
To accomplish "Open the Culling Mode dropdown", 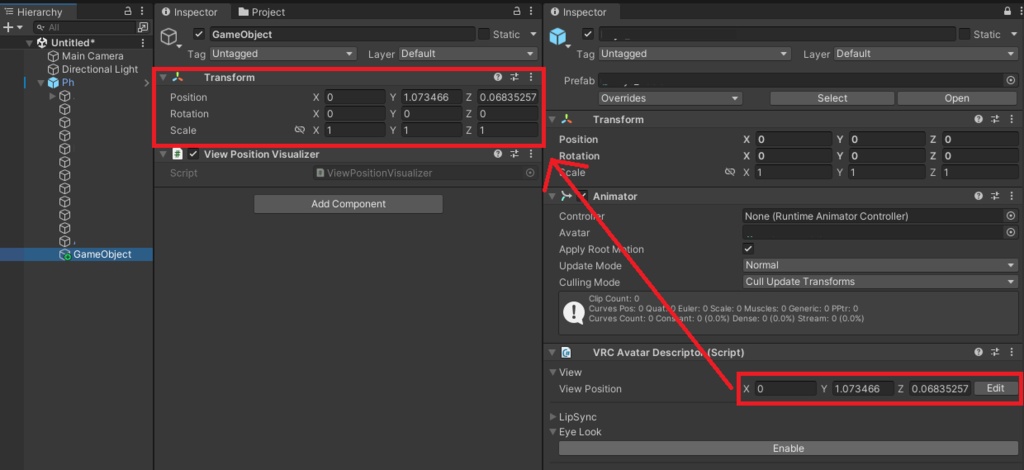I will (880, 281).
